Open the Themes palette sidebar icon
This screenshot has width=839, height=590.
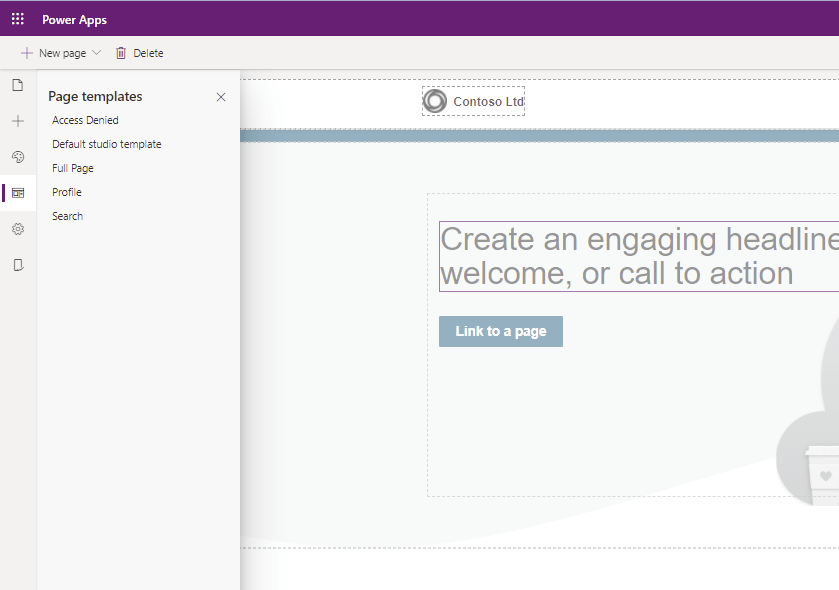tap(18, 157)
